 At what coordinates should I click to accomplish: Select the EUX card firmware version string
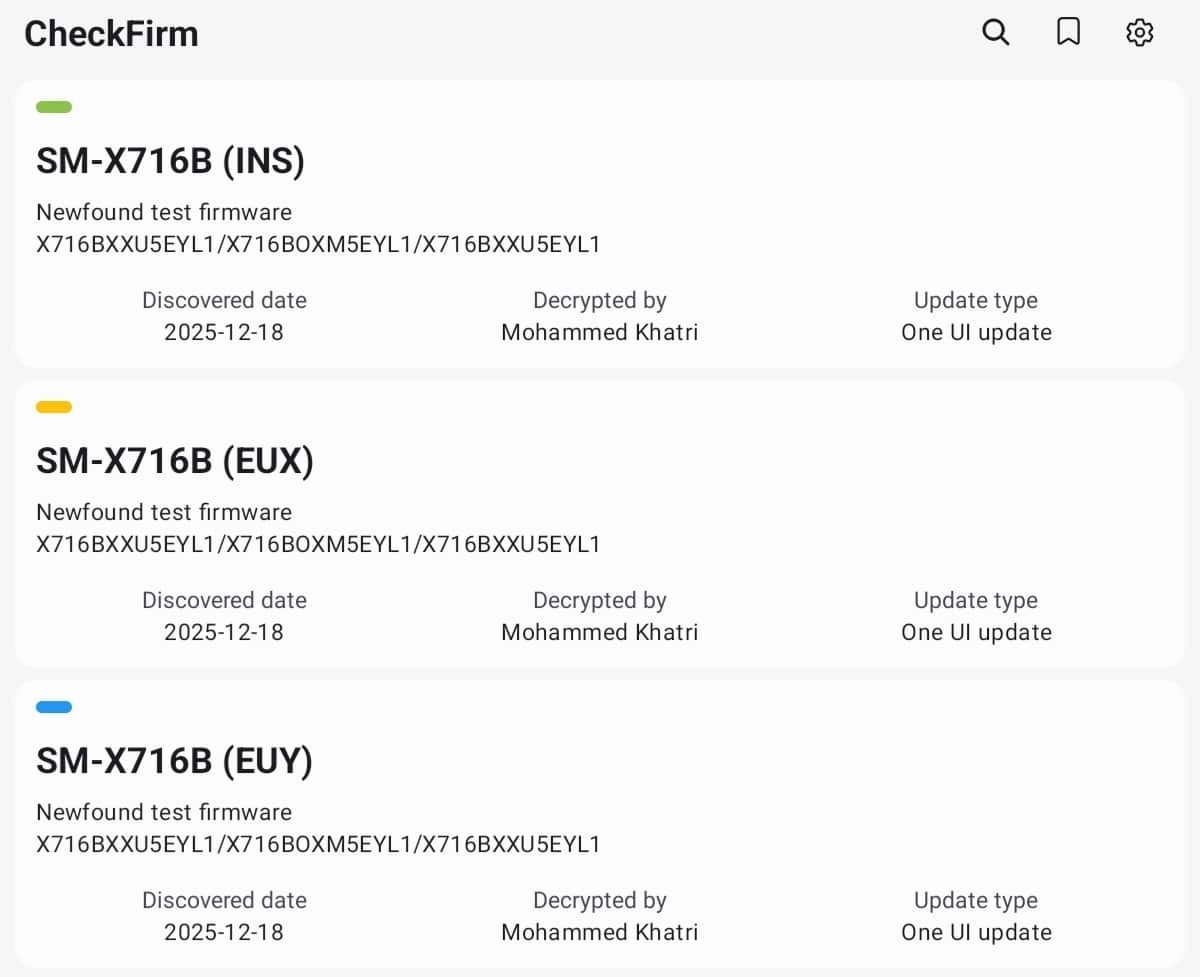(318, 544)
